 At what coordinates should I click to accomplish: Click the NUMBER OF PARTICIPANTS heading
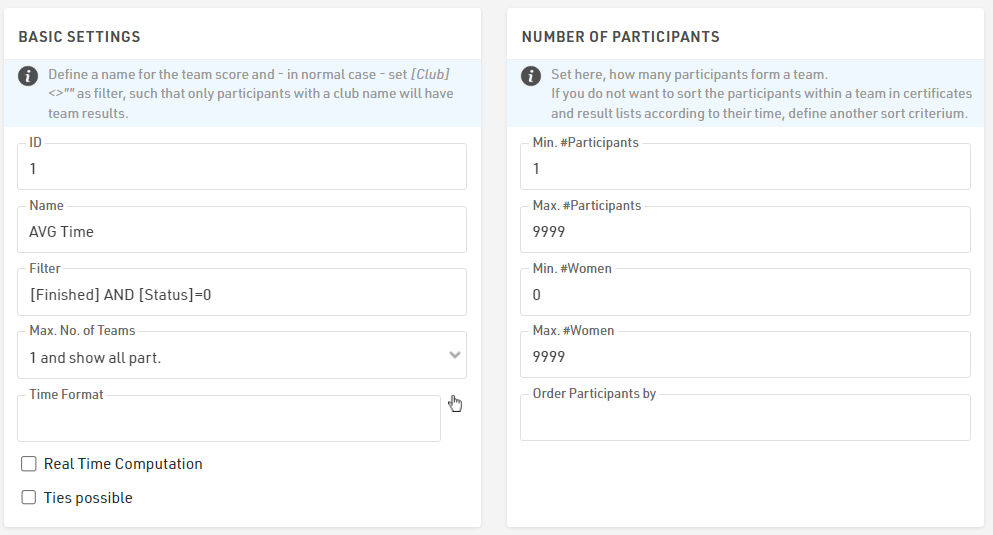coord(620,37)
